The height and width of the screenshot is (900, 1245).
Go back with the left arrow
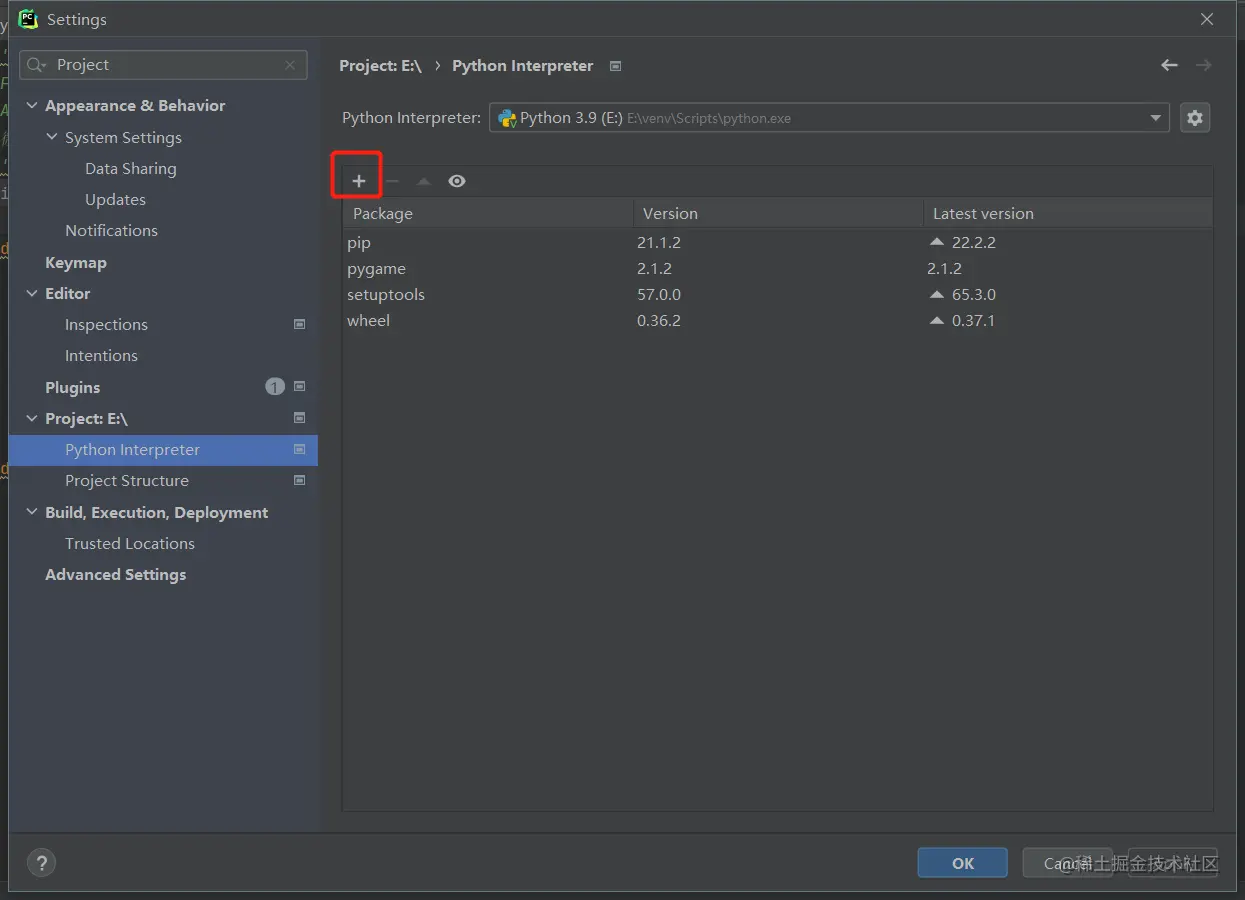(x=1169, y=65)
